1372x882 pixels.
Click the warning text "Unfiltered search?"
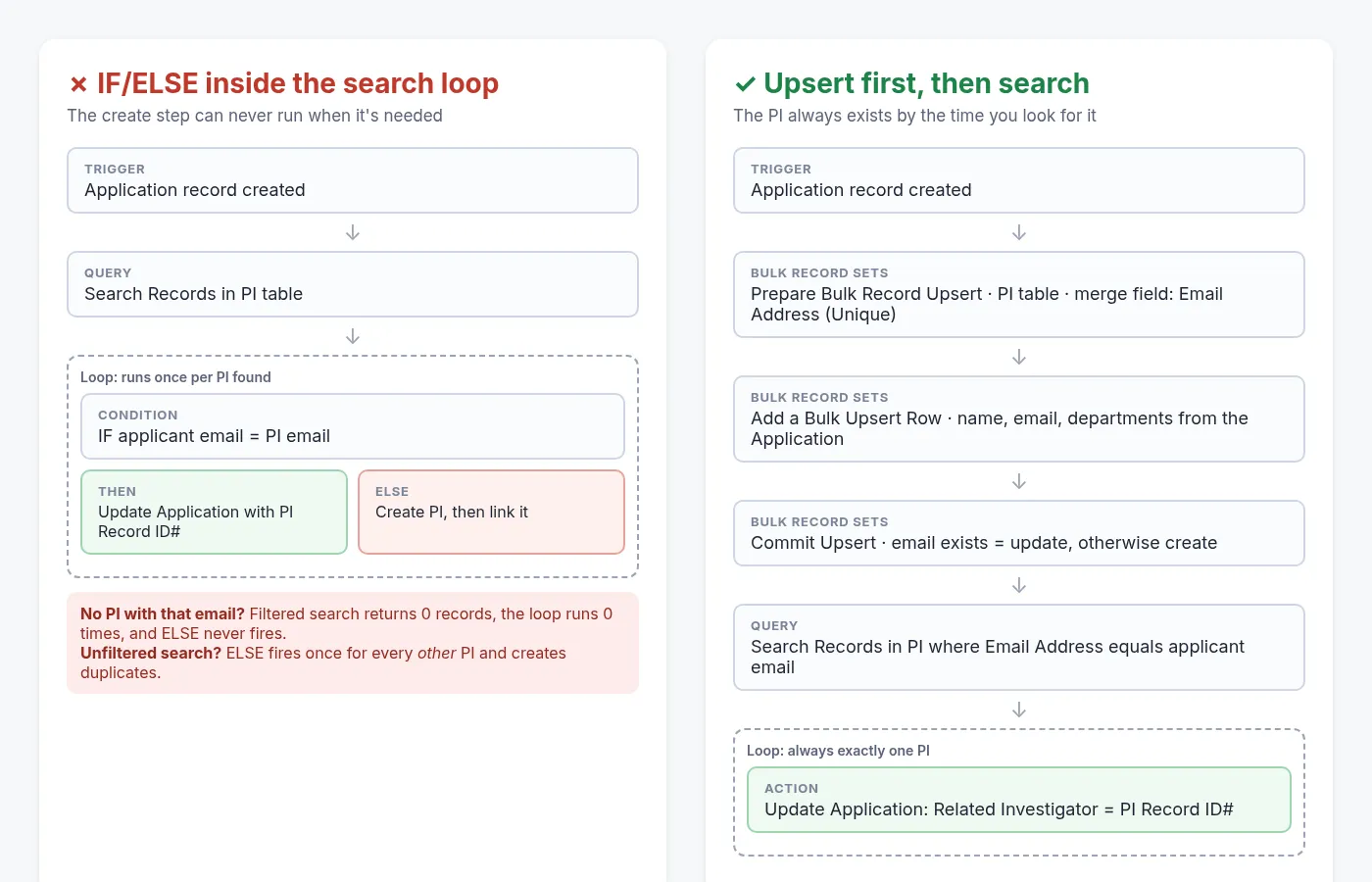pyautogui.click(x=151, y=654)
